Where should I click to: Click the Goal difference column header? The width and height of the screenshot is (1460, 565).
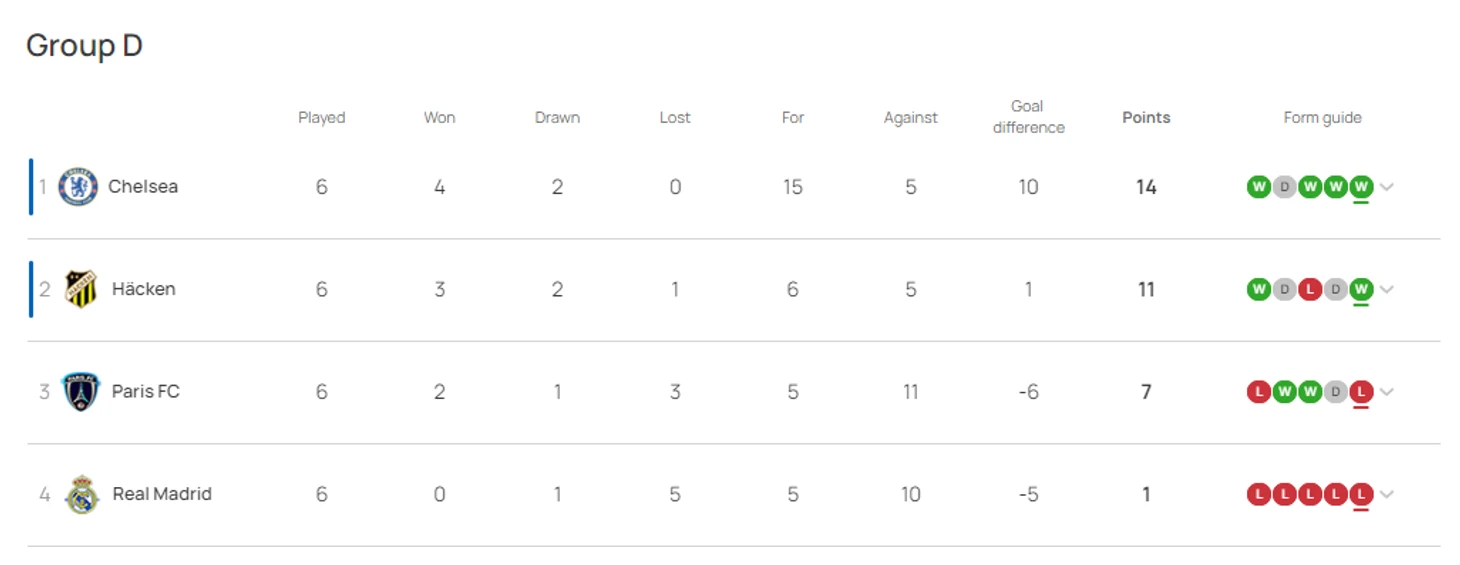click(x=1028, y=117)
